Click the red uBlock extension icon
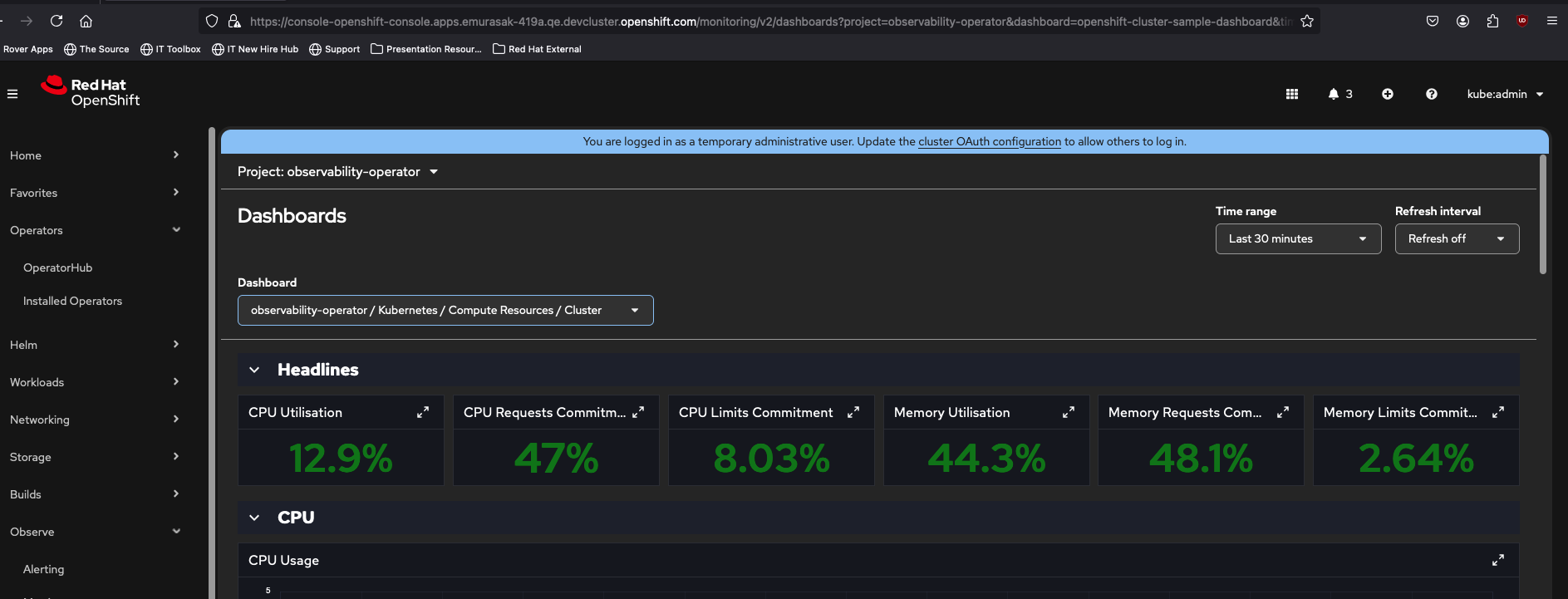The image size is (1568, 599). coord(1522,21)
